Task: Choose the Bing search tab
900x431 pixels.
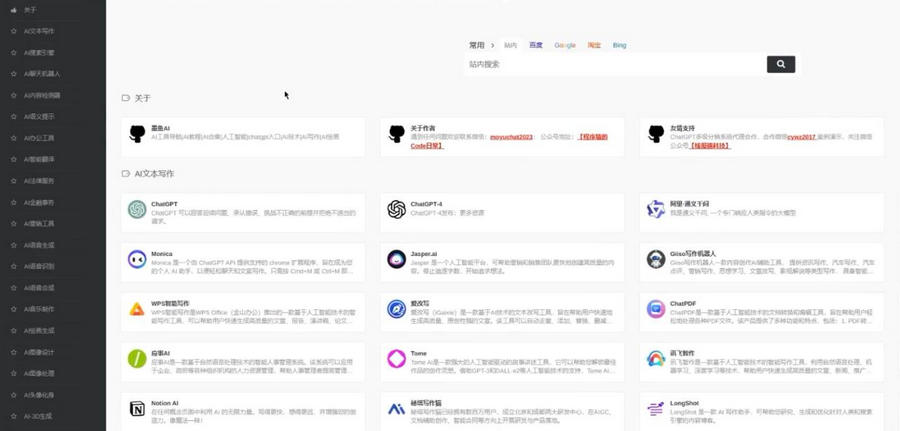Action: point(619,45)
